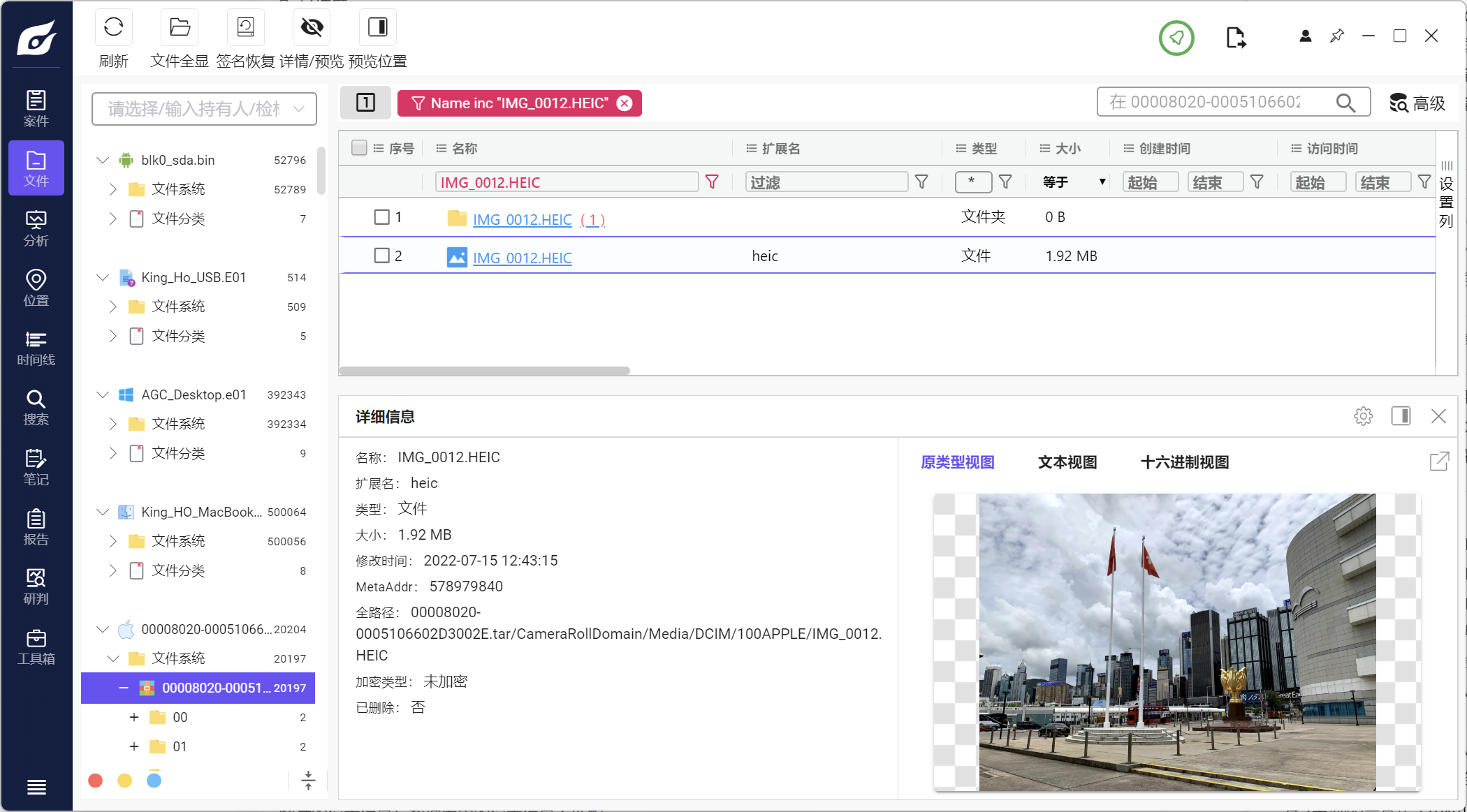Click the 预览位置 layout icon
This screenshot has width=1467, height=812.
click(x=377, y=27)
